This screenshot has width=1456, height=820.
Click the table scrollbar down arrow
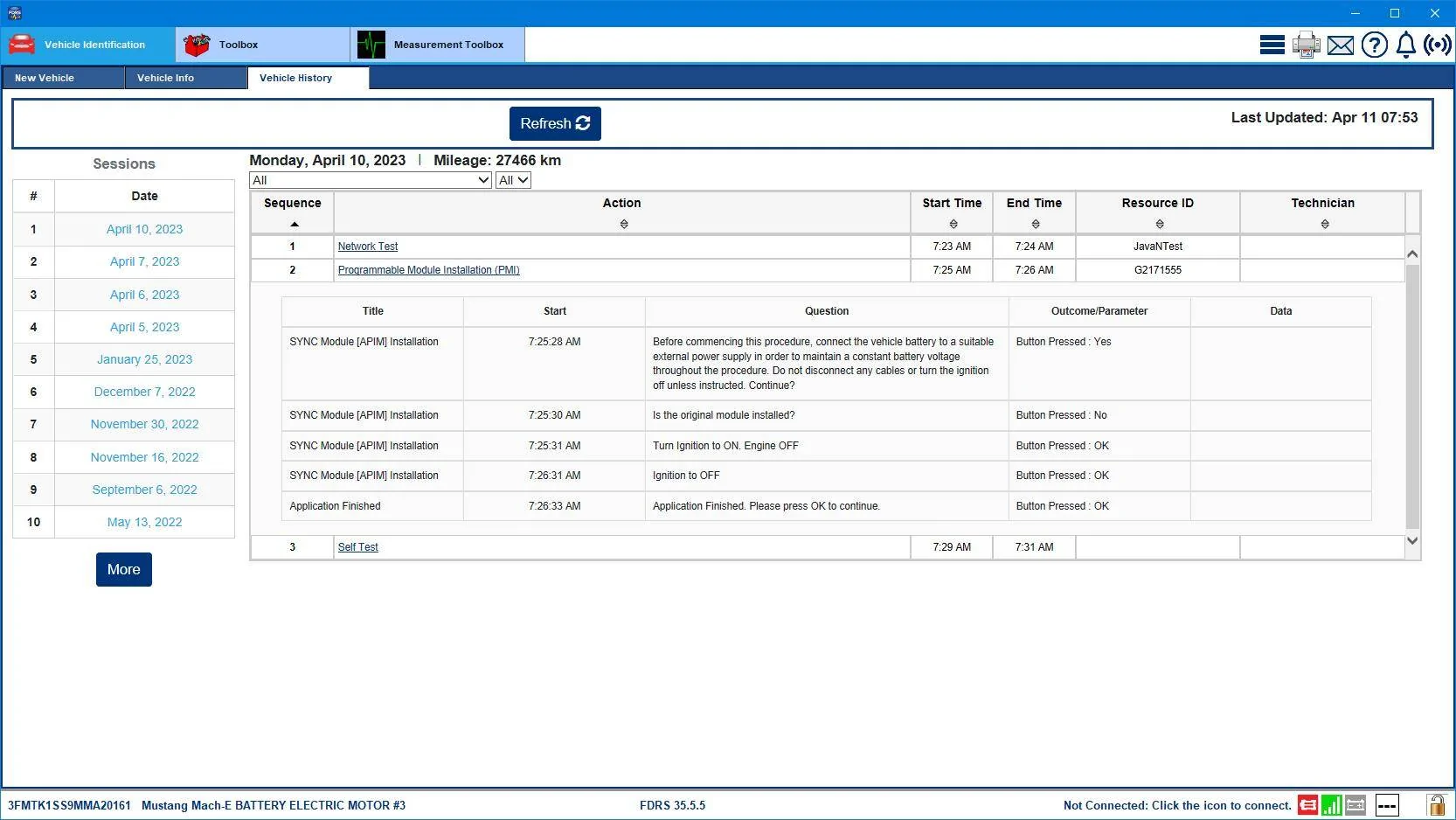1412,541
